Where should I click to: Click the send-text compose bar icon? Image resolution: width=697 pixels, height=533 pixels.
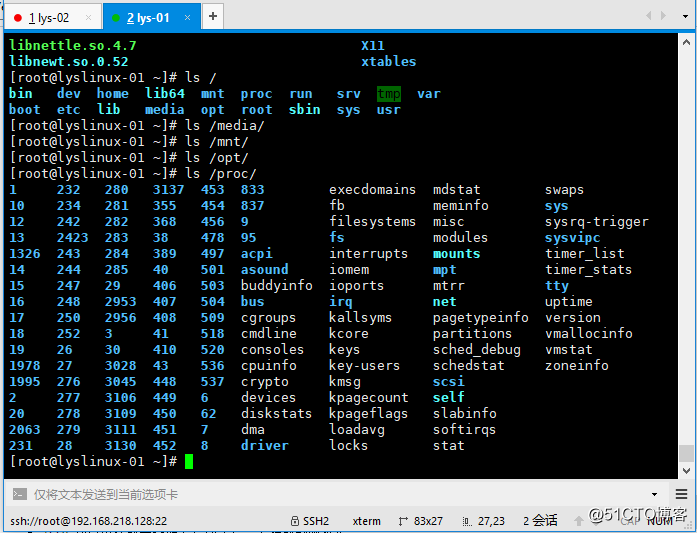[19, 494]
